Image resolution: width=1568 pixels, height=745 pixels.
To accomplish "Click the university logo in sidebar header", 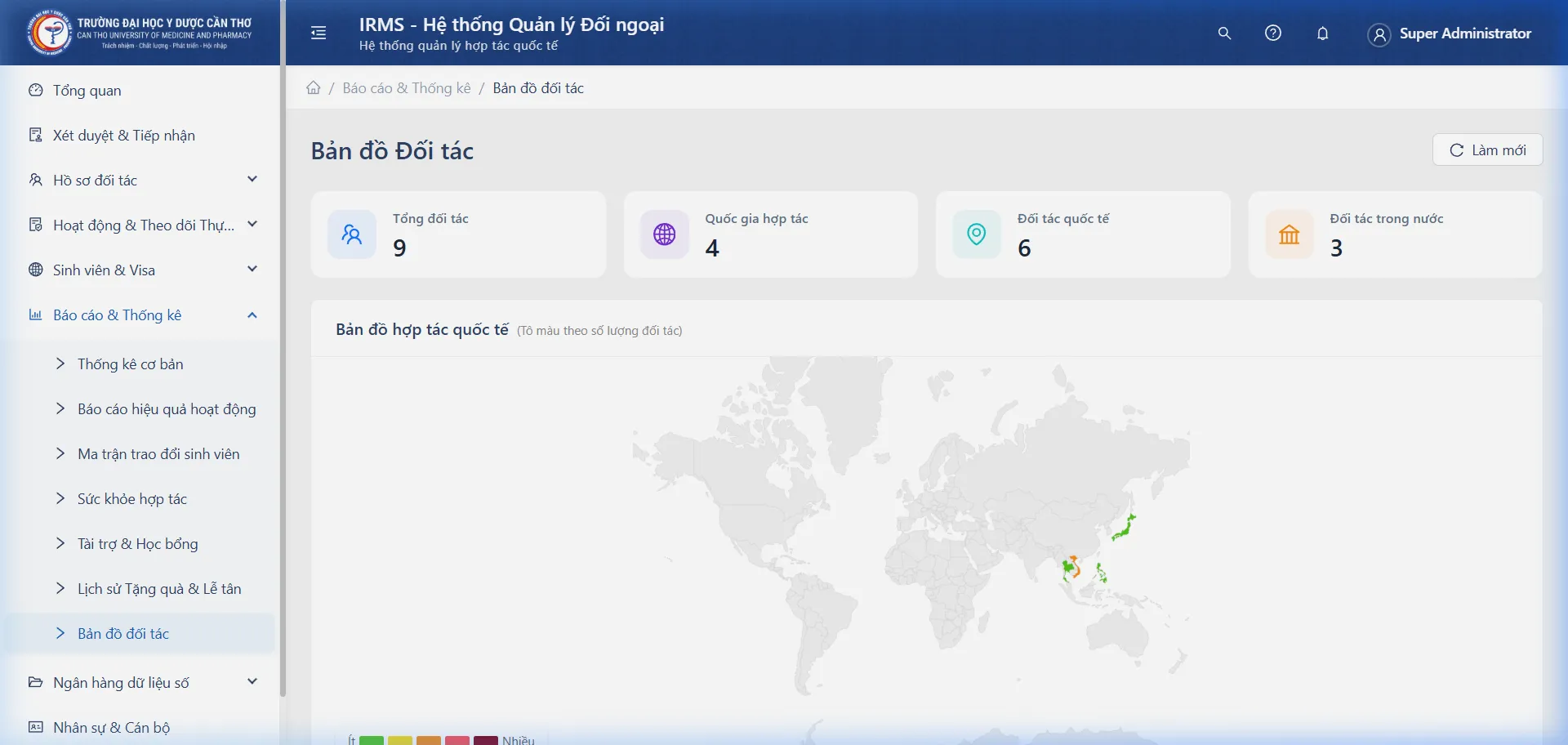I will pyautogui.click(x=49, y=33).
